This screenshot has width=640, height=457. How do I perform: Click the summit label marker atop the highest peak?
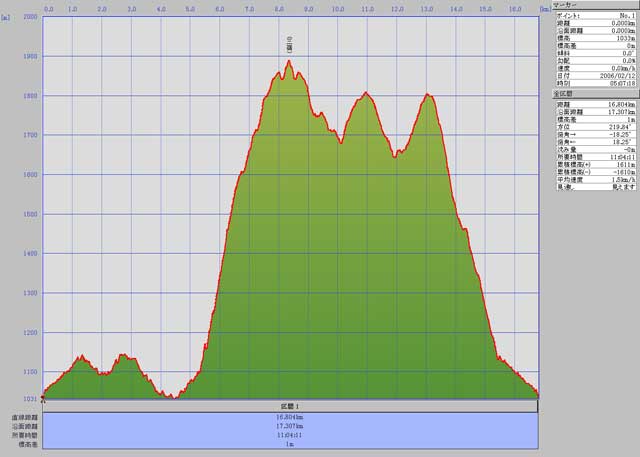[x=289, y=46]
